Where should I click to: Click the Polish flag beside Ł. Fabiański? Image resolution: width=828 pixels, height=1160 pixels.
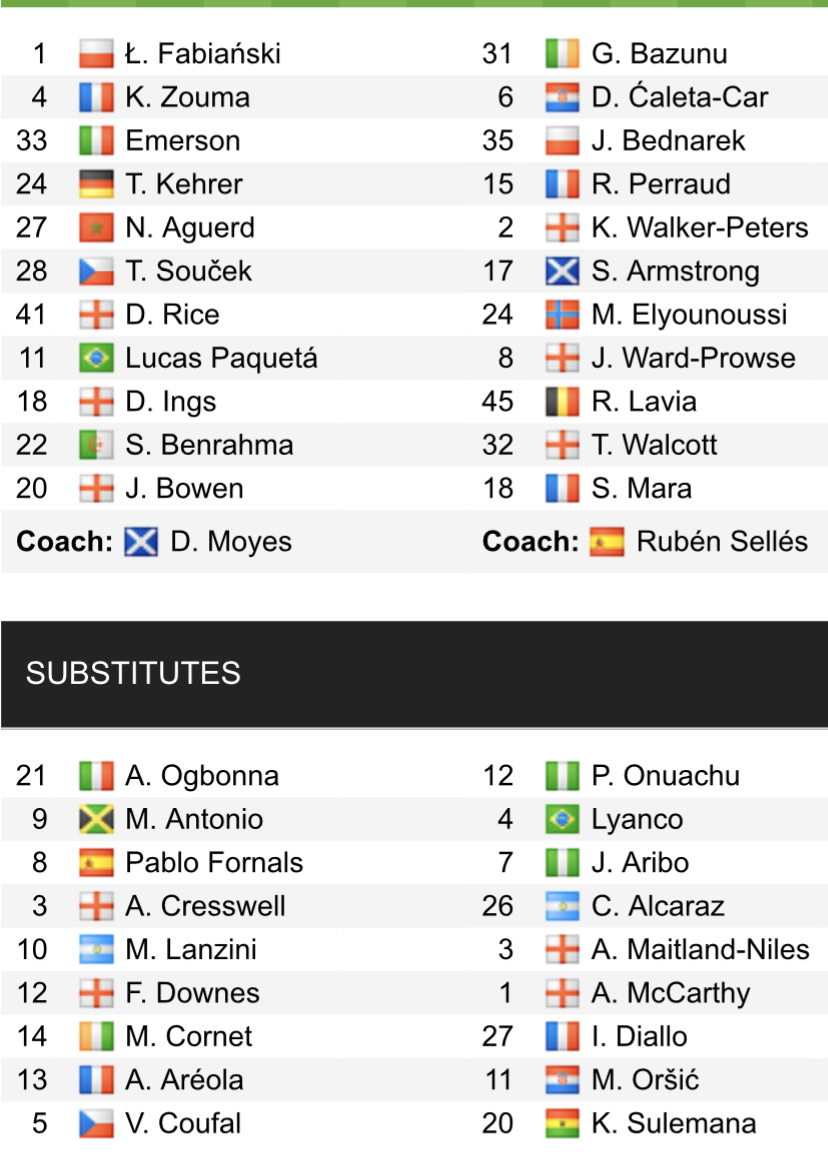pos(96,53)
